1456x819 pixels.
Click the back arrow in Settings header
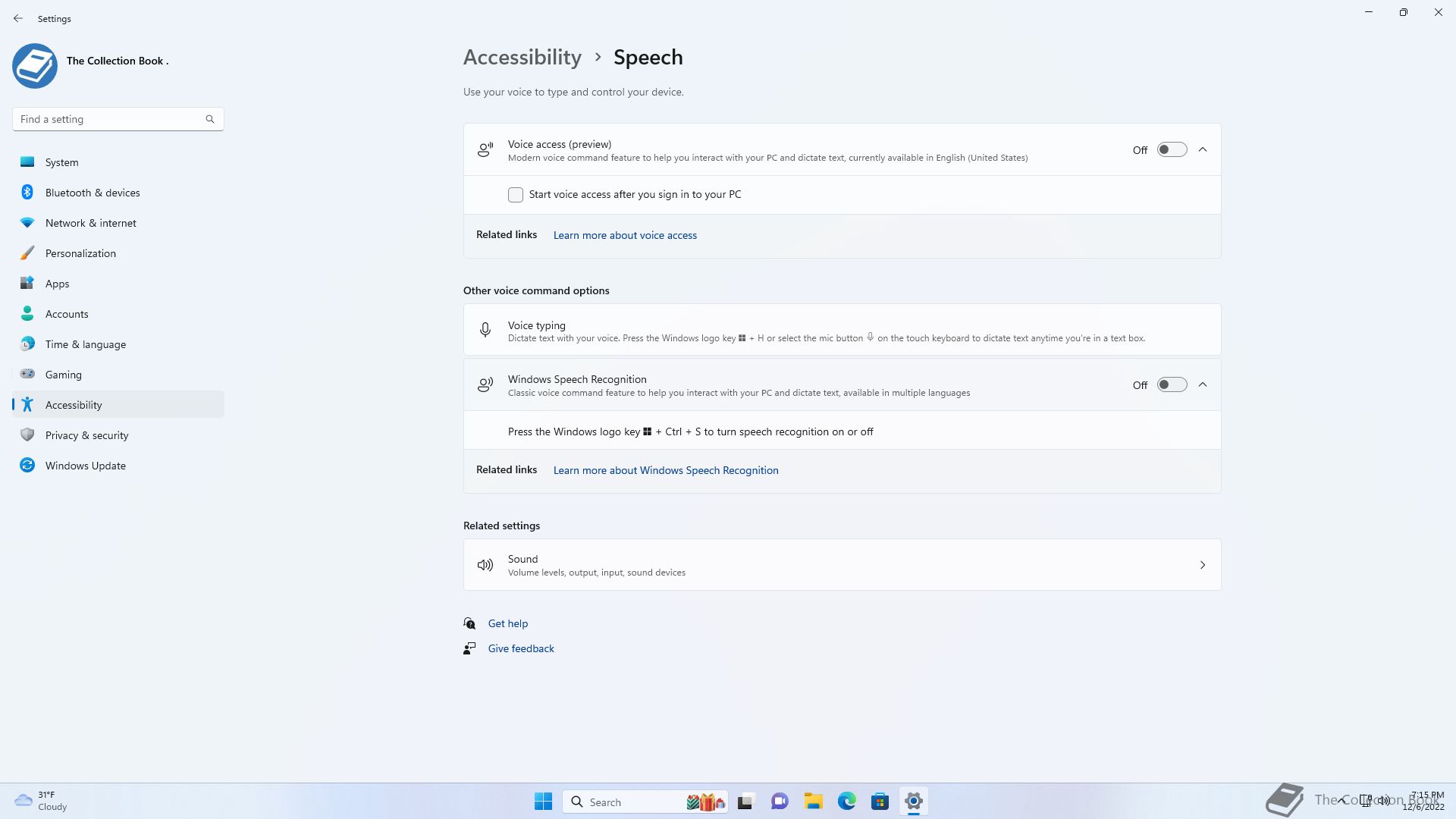click(x=18, y=18)
